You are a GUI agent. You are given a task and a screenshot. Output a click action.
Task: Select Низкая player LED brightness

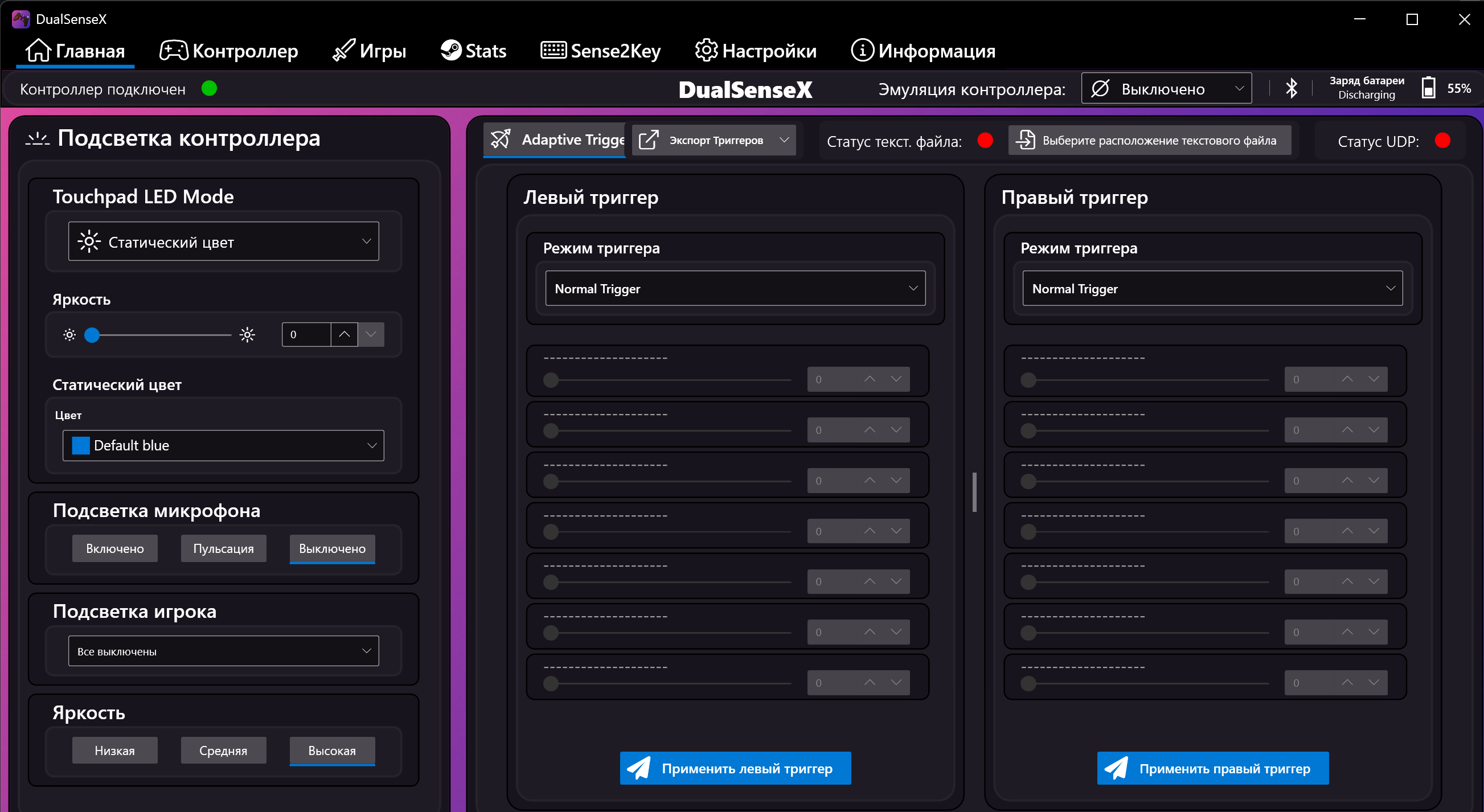114,751
